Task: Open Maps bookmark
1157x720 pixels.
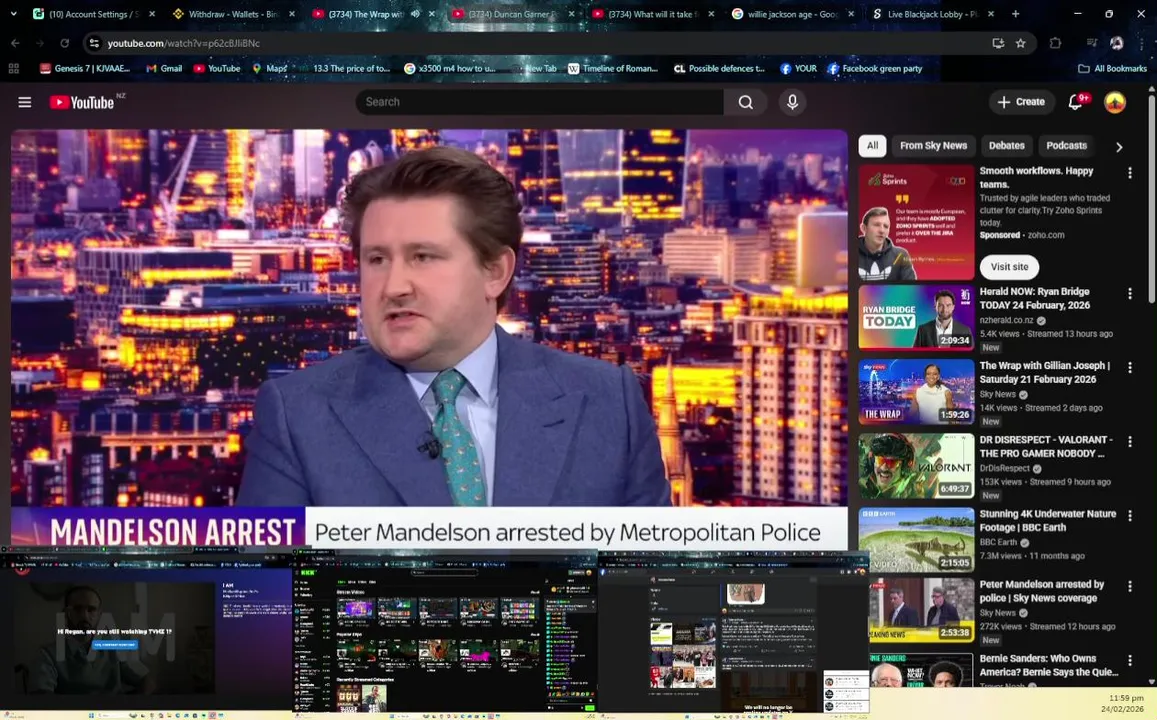Action: (270, 69)
